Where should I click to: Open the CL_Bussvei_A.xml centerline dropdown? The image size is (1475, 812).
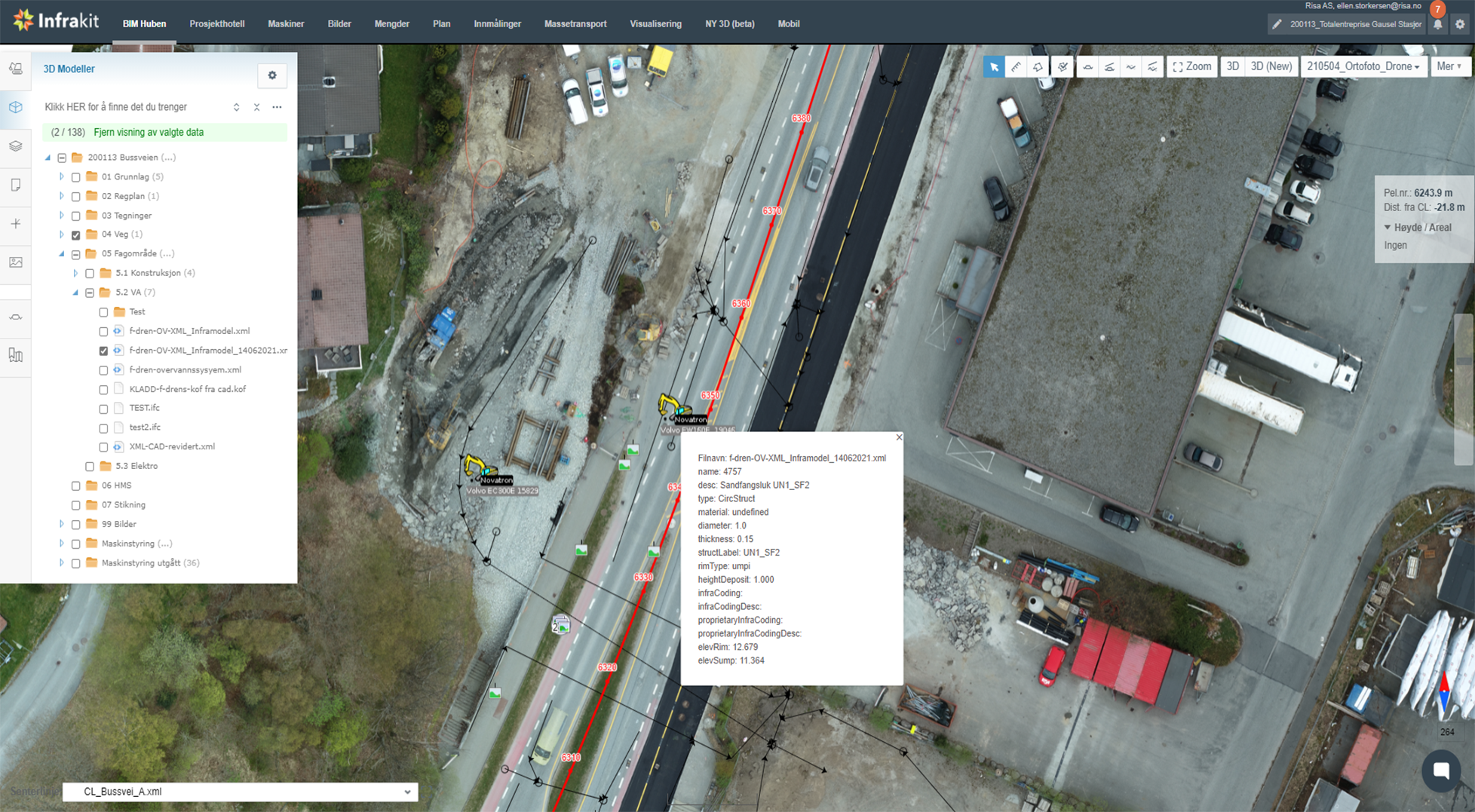point(240,792)
